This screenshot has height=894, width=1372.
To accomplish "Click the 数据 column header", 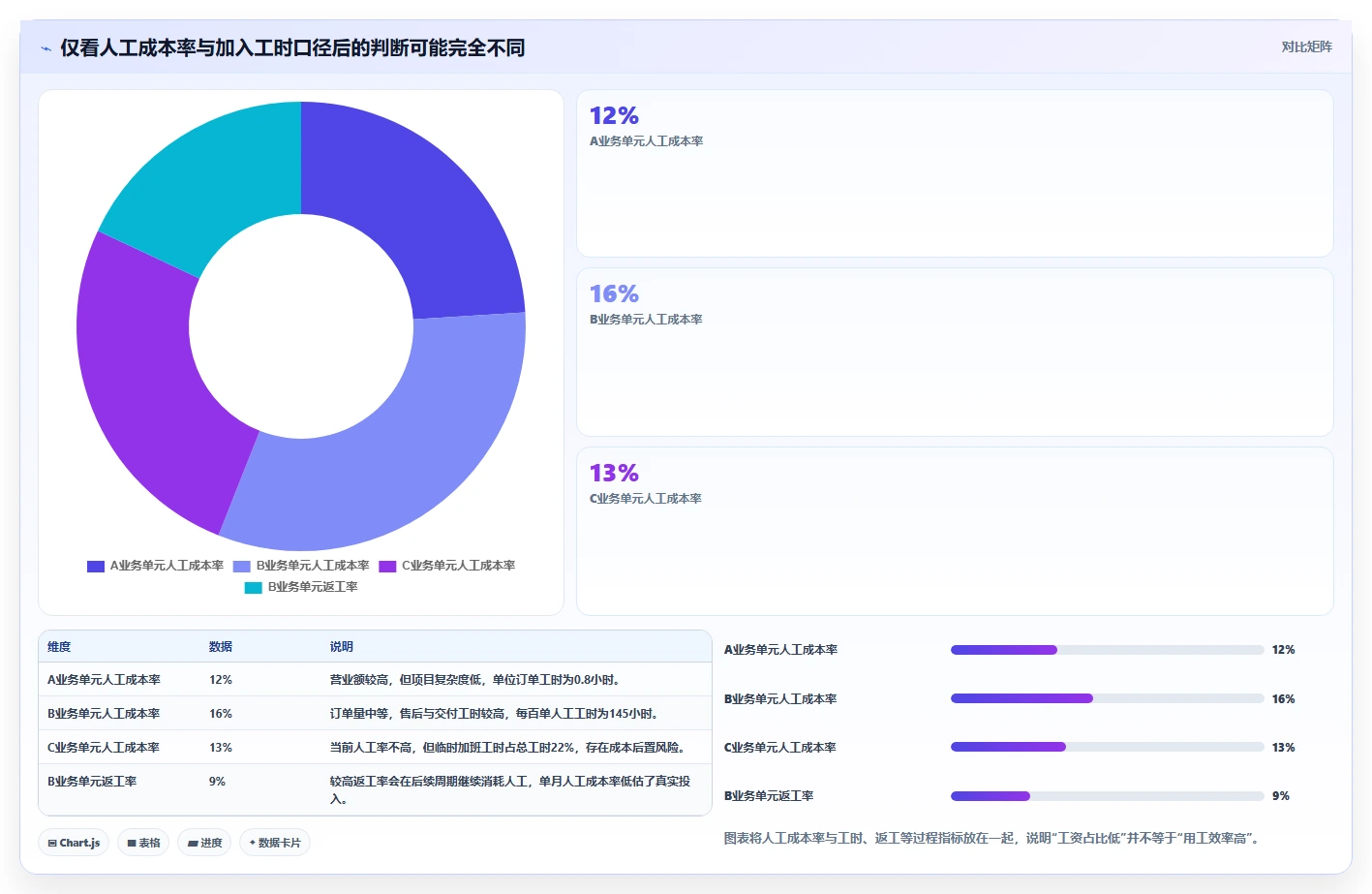I will point(221,647).
